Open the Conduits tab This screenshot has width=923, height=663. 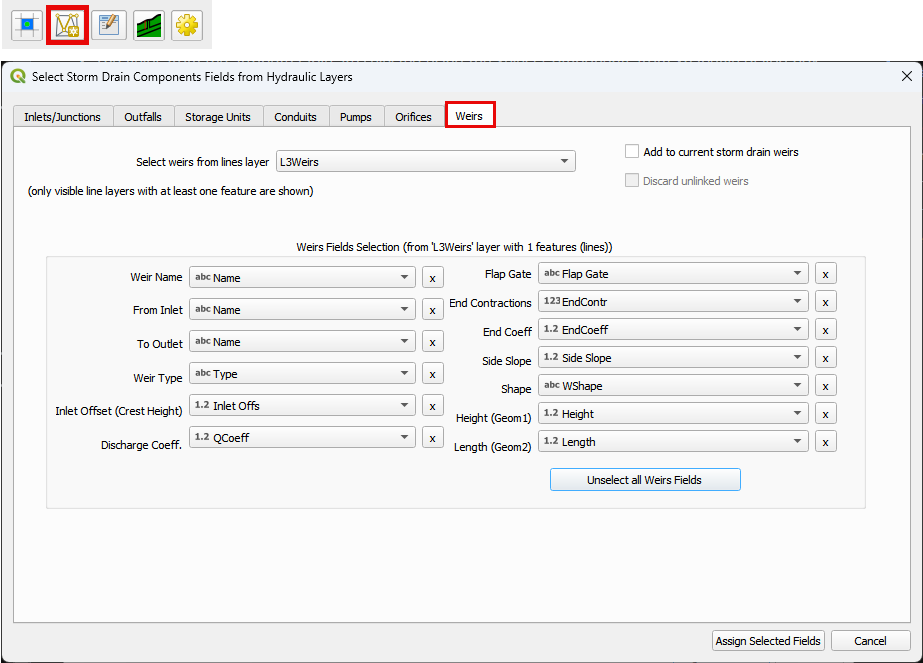[295, 117]
